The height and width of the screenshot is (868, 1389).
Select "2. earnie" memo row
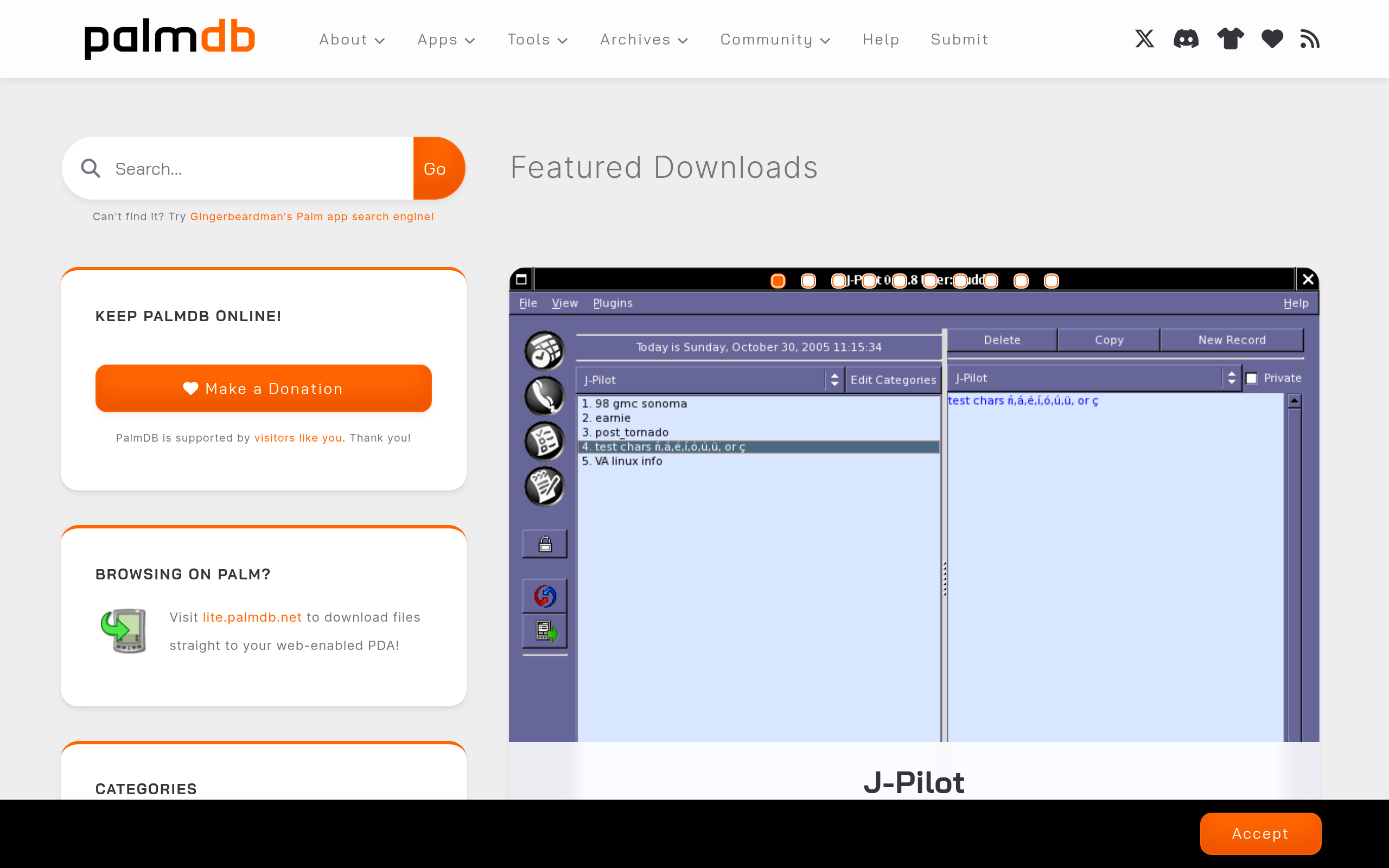click(x=759, y=418)
